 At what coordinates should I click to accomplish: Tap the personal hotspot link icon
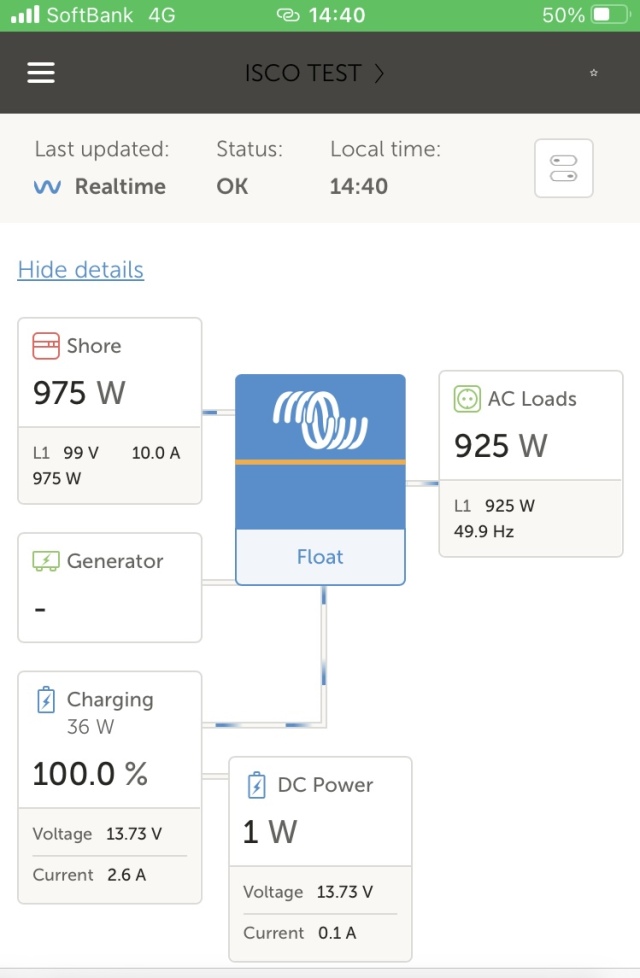pos(288,15)
